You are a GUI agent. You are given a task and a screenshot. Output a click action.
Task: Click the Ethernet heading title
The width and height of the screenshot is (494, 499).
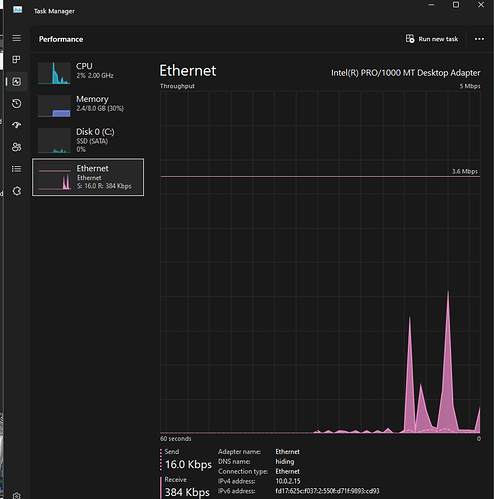188,71
